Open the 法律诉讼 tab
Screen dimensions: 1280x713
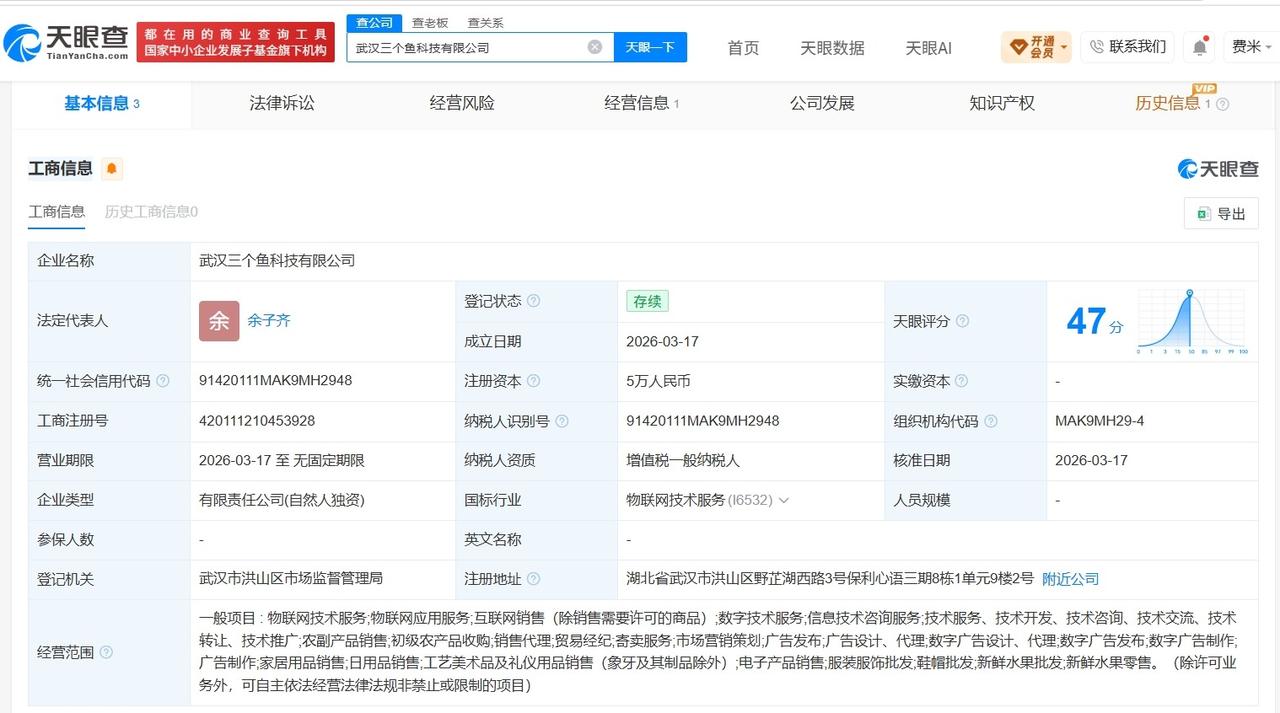tap(282, 103)
